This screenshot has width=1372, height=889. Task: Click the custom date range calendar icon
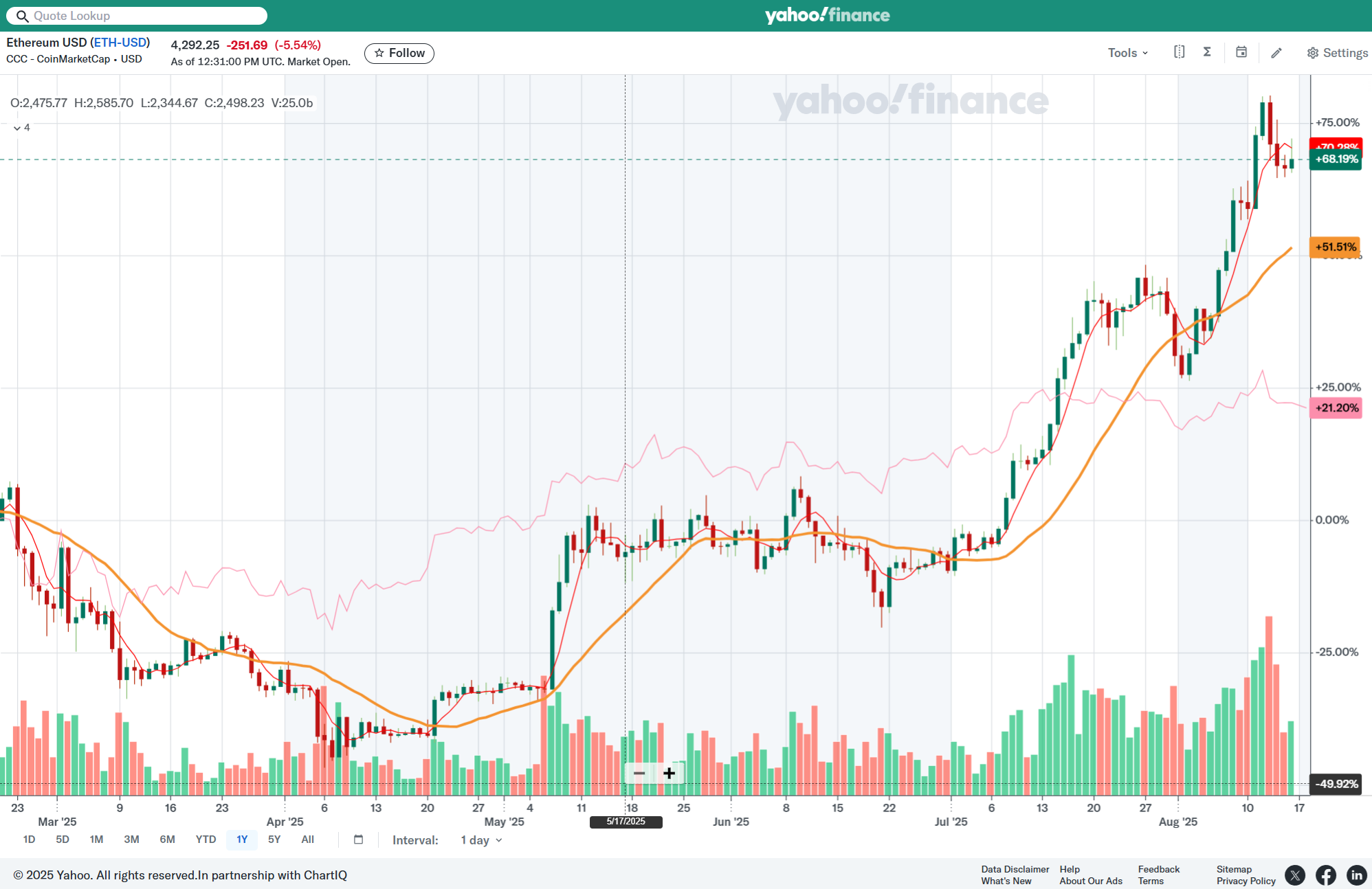click(x=358, y=840)
